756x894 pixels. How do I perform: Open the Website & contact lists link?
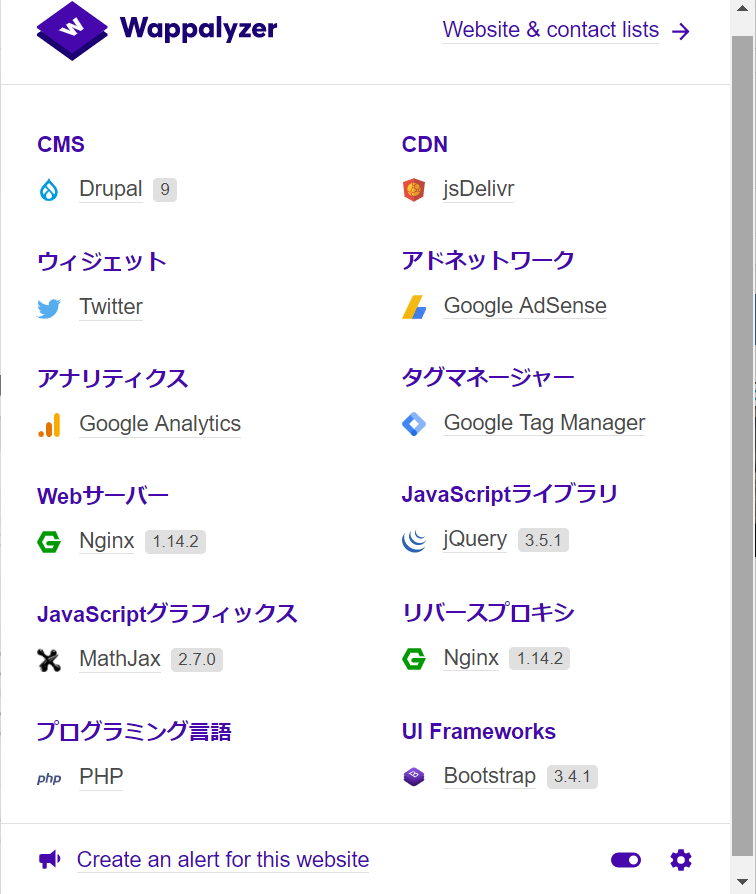coord(551,30)
